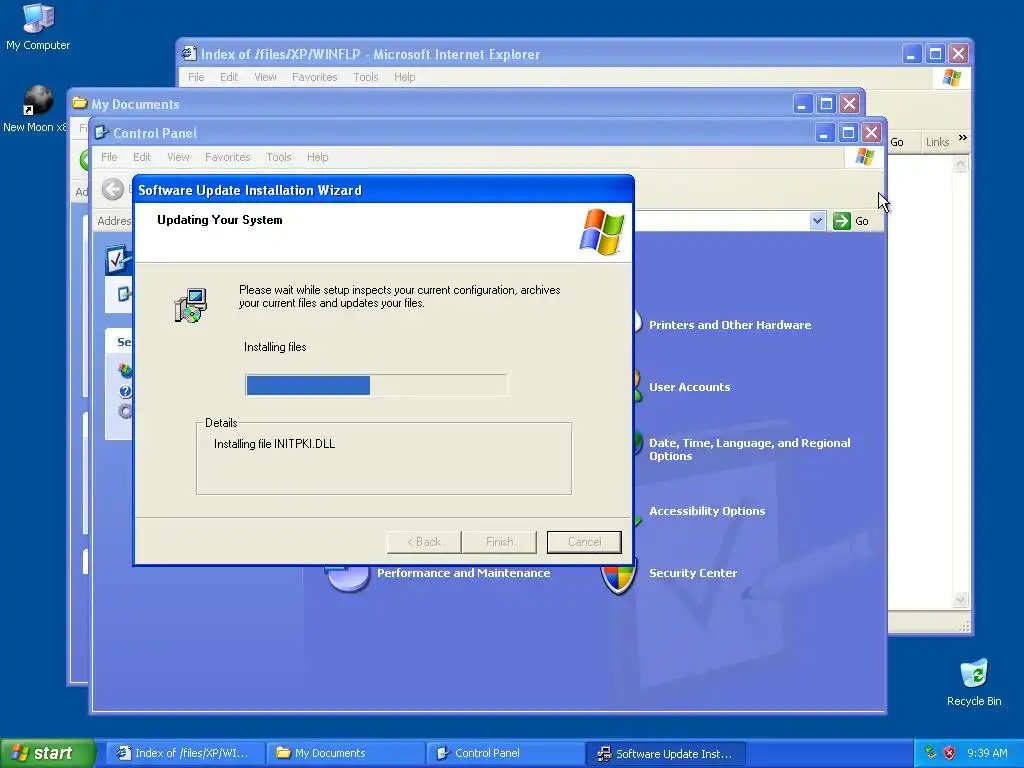The image size is (1024, 768).
Task: Open User Accounts category
Action: coord(690,387)
